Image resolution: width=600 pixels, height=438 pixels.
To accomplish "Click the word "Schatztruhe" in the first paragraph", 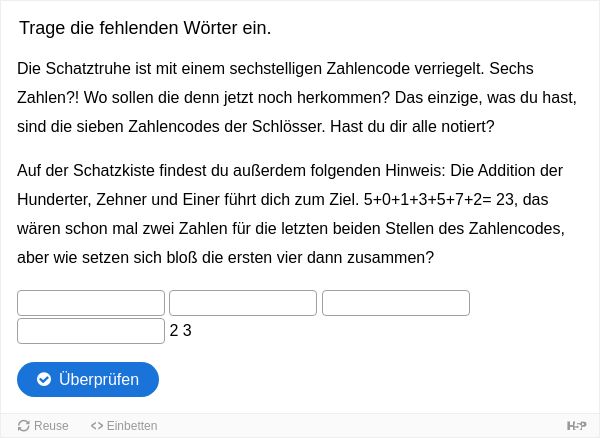I will pyautogui.click(x=88, y=68).
